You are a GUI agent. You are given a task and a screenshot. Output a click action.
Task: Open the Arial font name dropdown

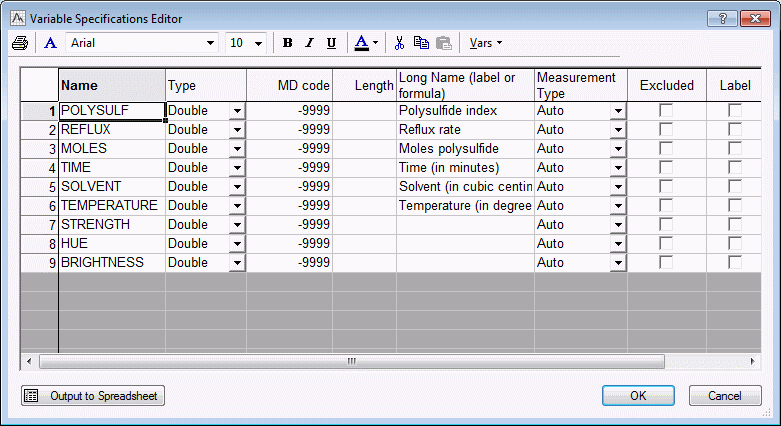click(x=210, y=43)
